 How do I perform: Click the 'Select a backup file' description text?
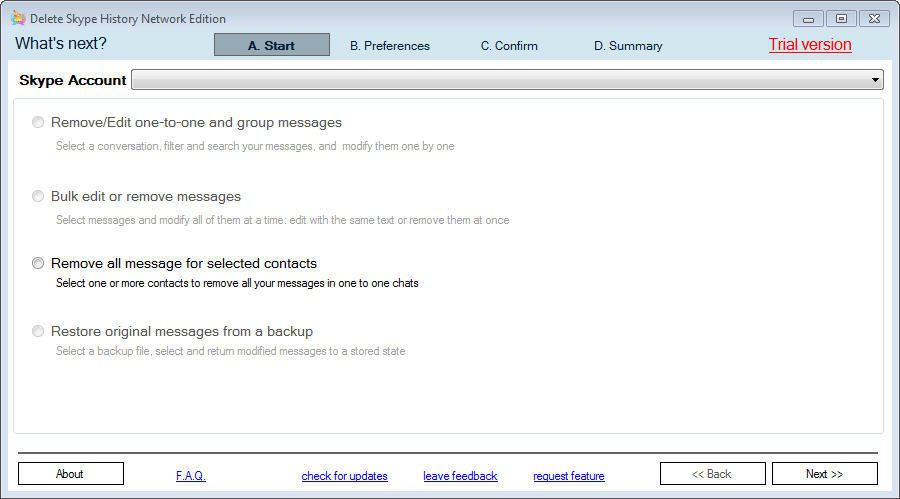point(231,351)
